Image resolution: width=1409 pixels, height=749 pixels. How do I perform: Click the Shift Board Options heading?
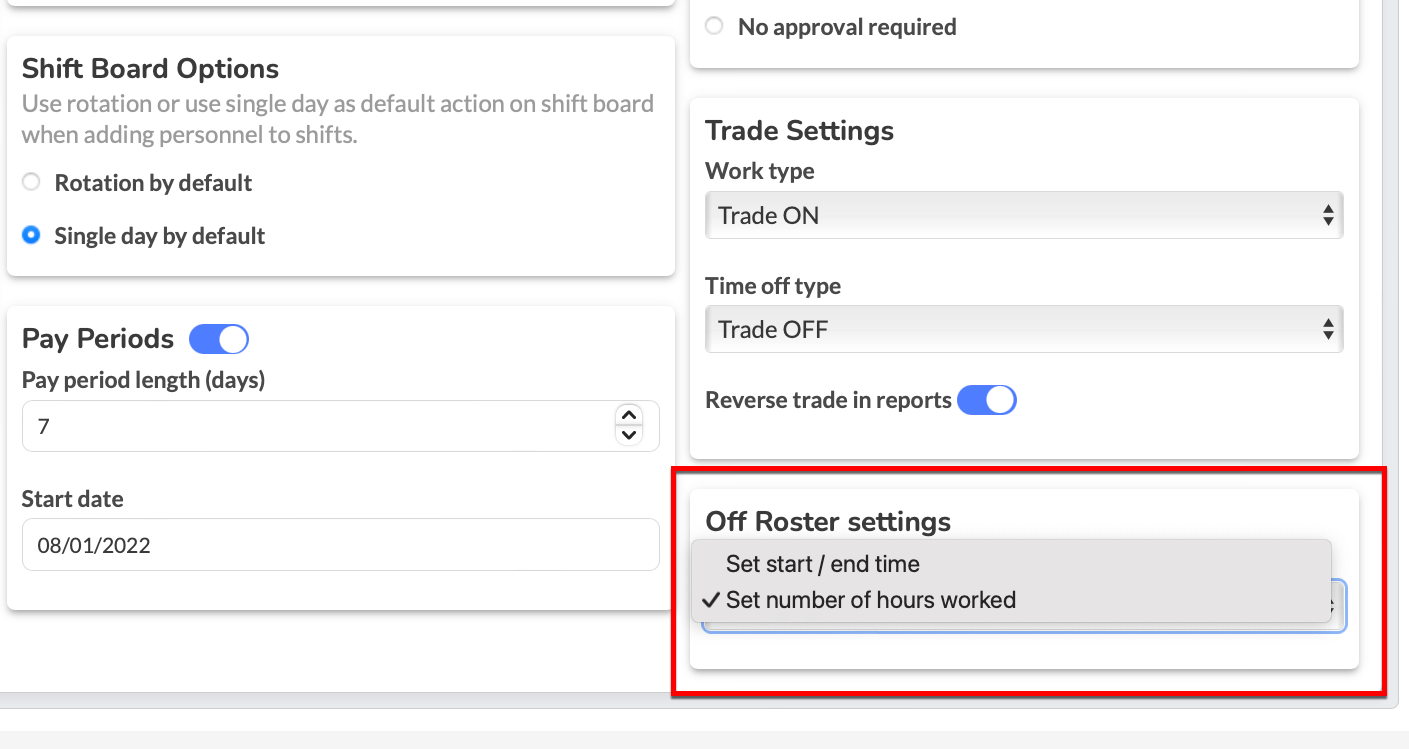[x=150, y=69]
